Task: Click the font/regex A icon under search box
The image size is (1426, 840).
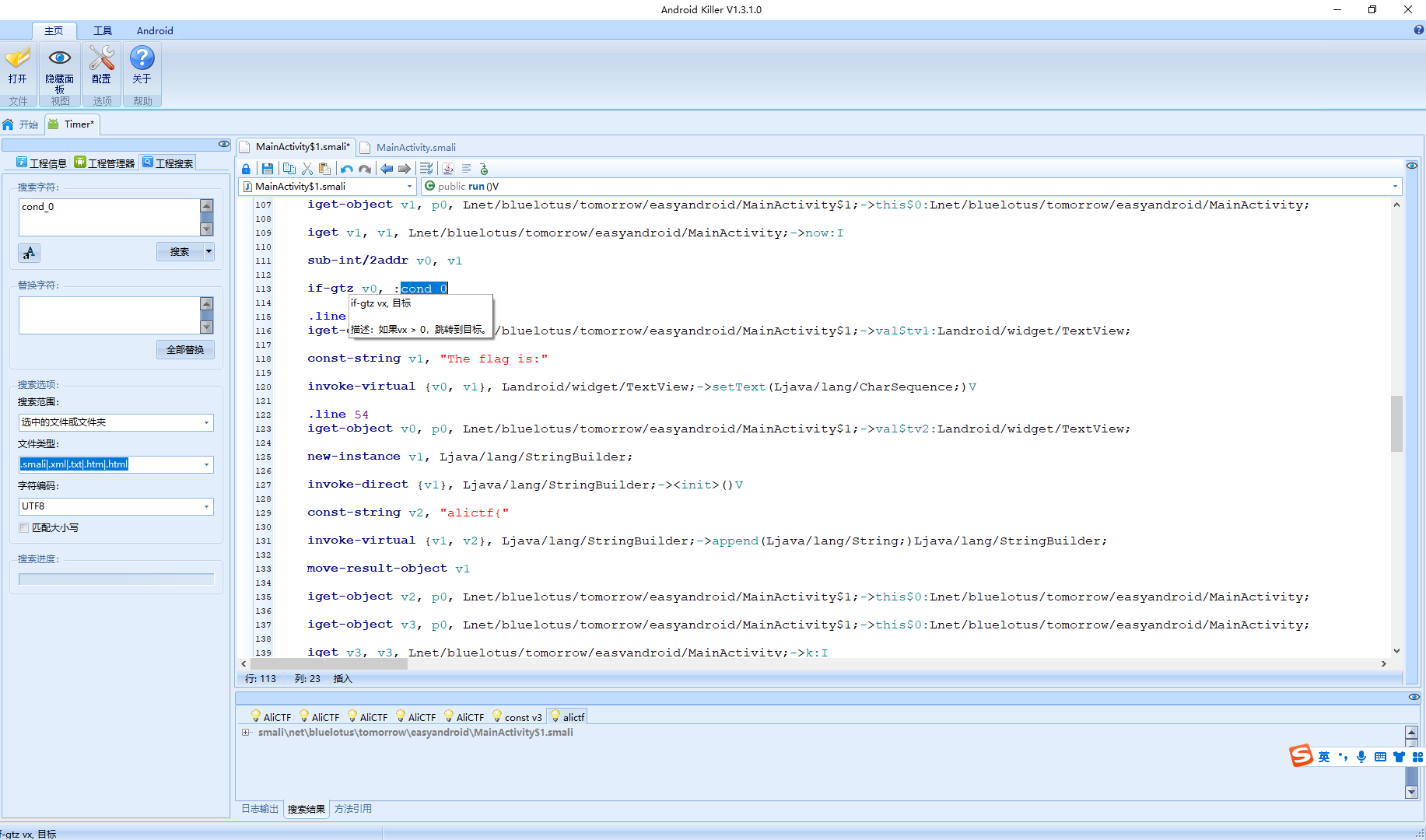Action: pyautogui.click(x=29, y=253)
